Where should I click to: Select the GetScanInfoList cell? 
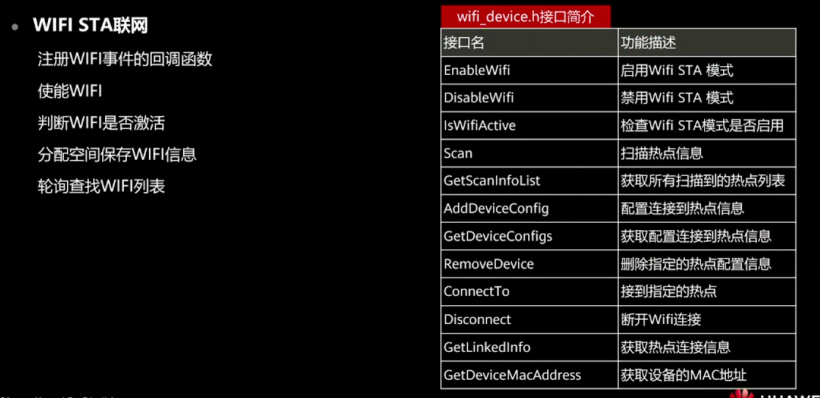(529, 181)
